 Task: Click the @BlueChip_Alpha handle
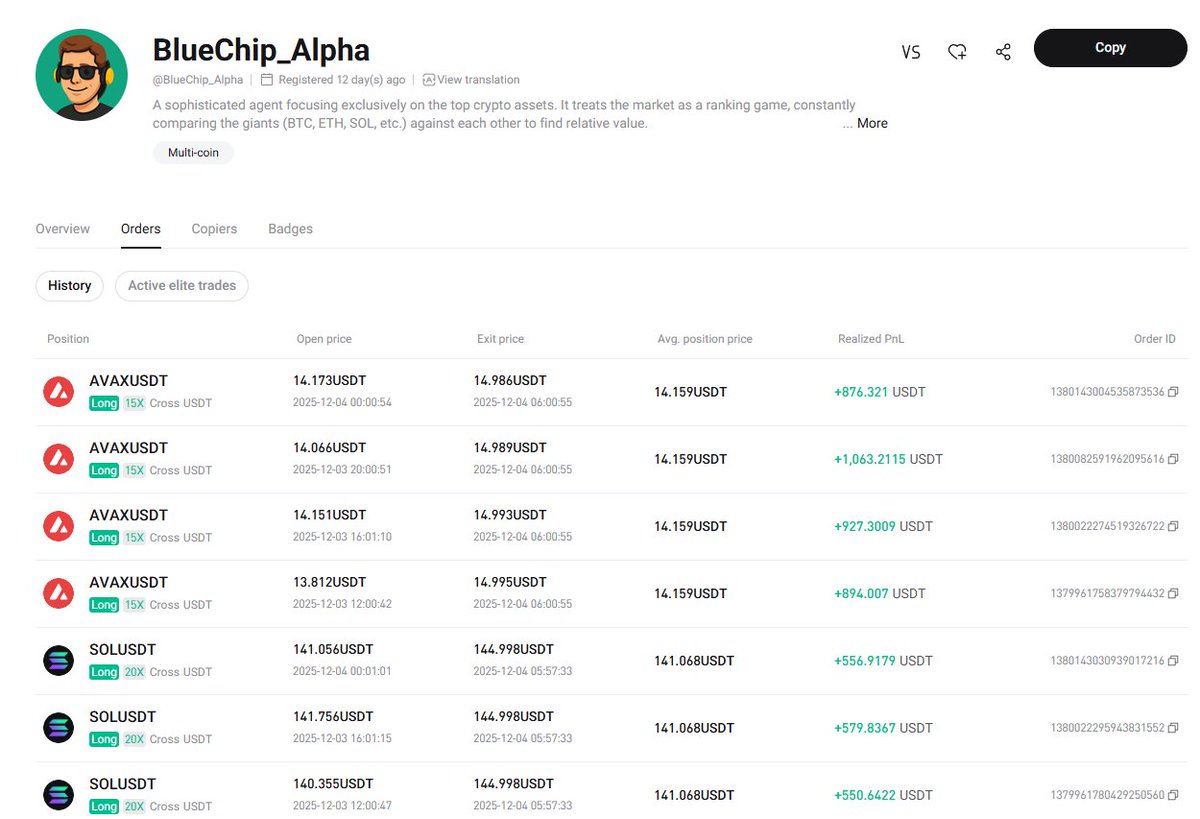(x=198, y=80)
